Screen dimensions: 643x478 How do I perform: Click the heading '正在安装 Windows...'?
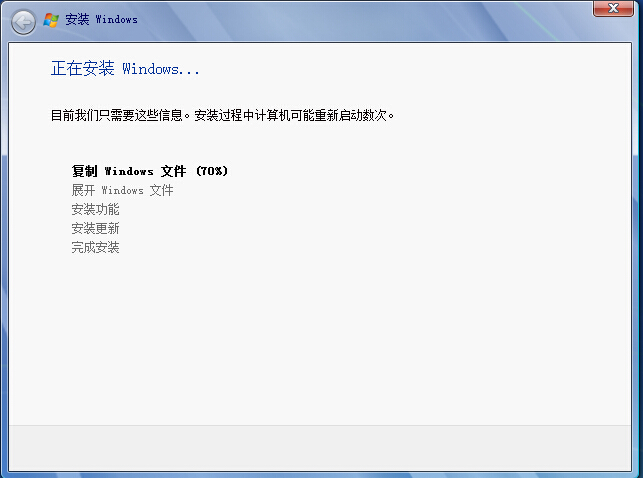pos(125,68)
